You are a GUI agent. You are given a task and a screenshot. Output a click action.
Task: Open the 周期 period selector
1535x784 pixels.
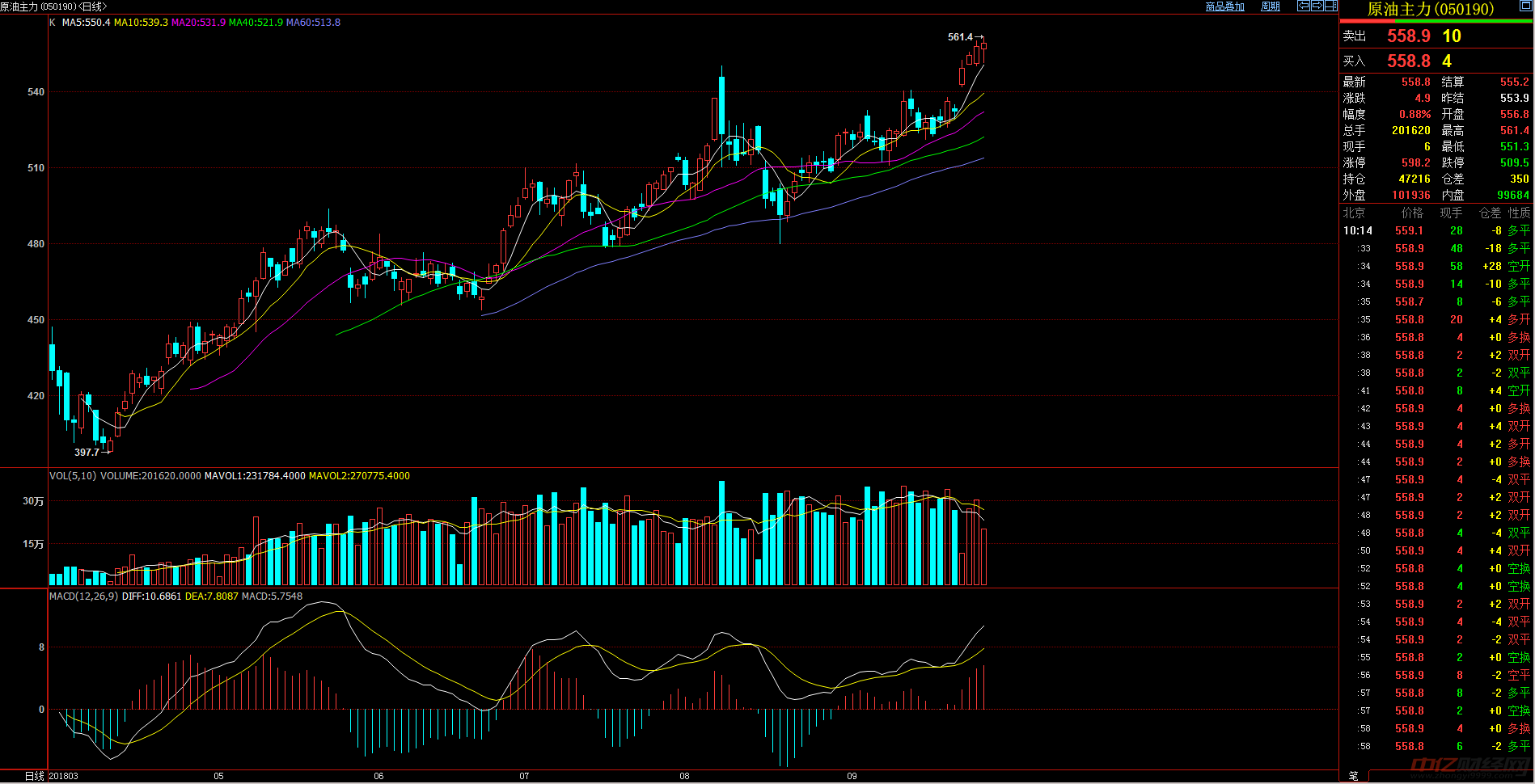pos(1271,6)
